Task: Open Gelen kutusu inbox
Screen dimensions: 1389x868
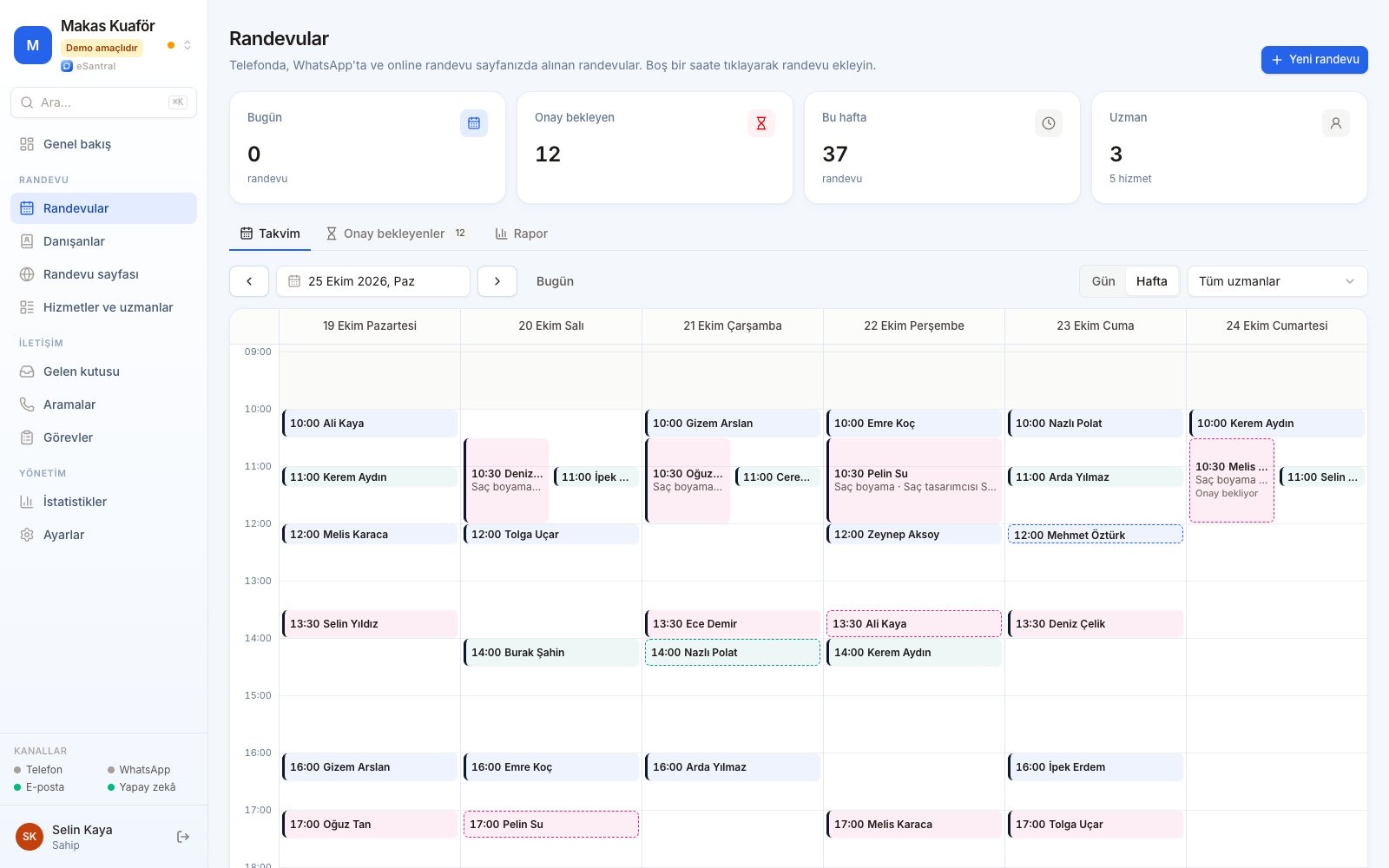Action: (x=104, y=372)
